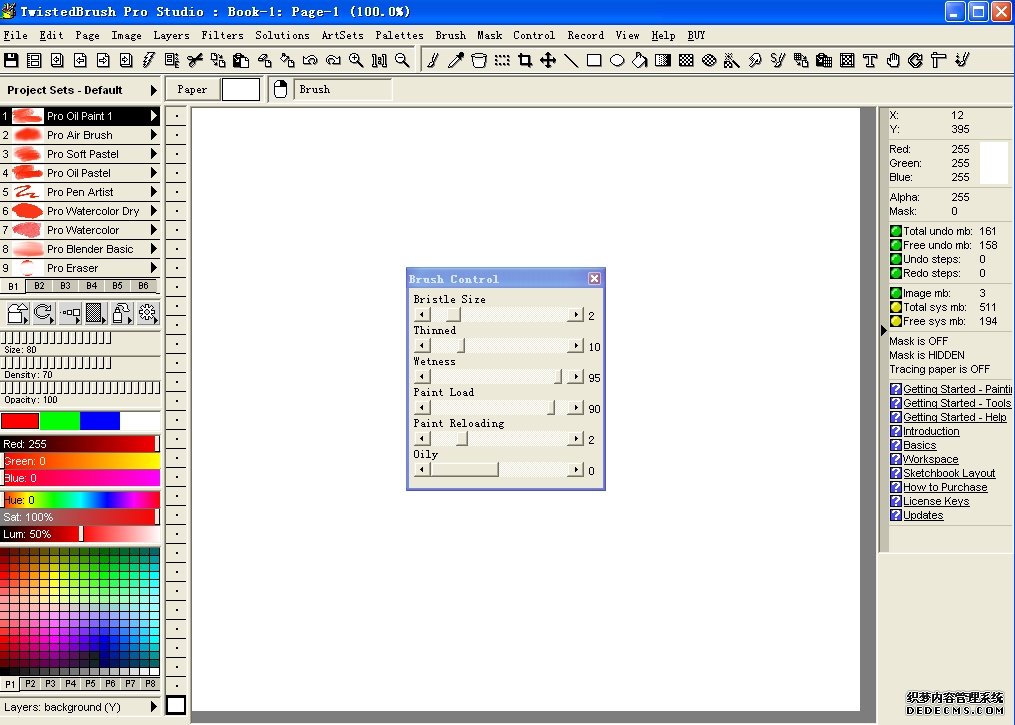The image size is (1015, 725).
Task: Open the Layers background flyout arrow
Action: (153, 707)
